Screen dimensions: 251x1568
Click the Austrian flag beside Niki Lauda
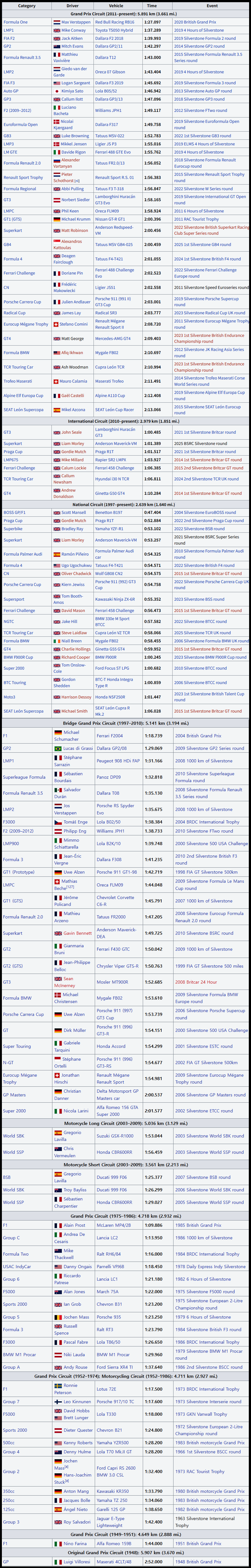(x=58, y=1355)
